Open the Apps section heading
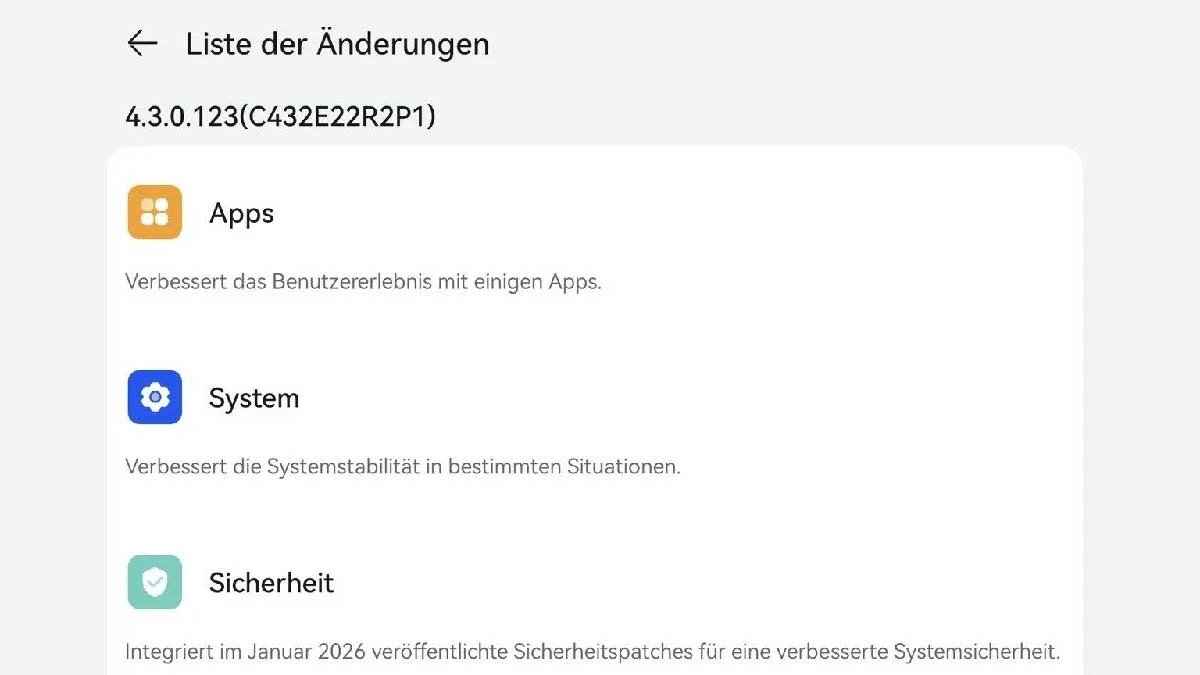This screenshot has height=675, width=1200. pos(241,213)
